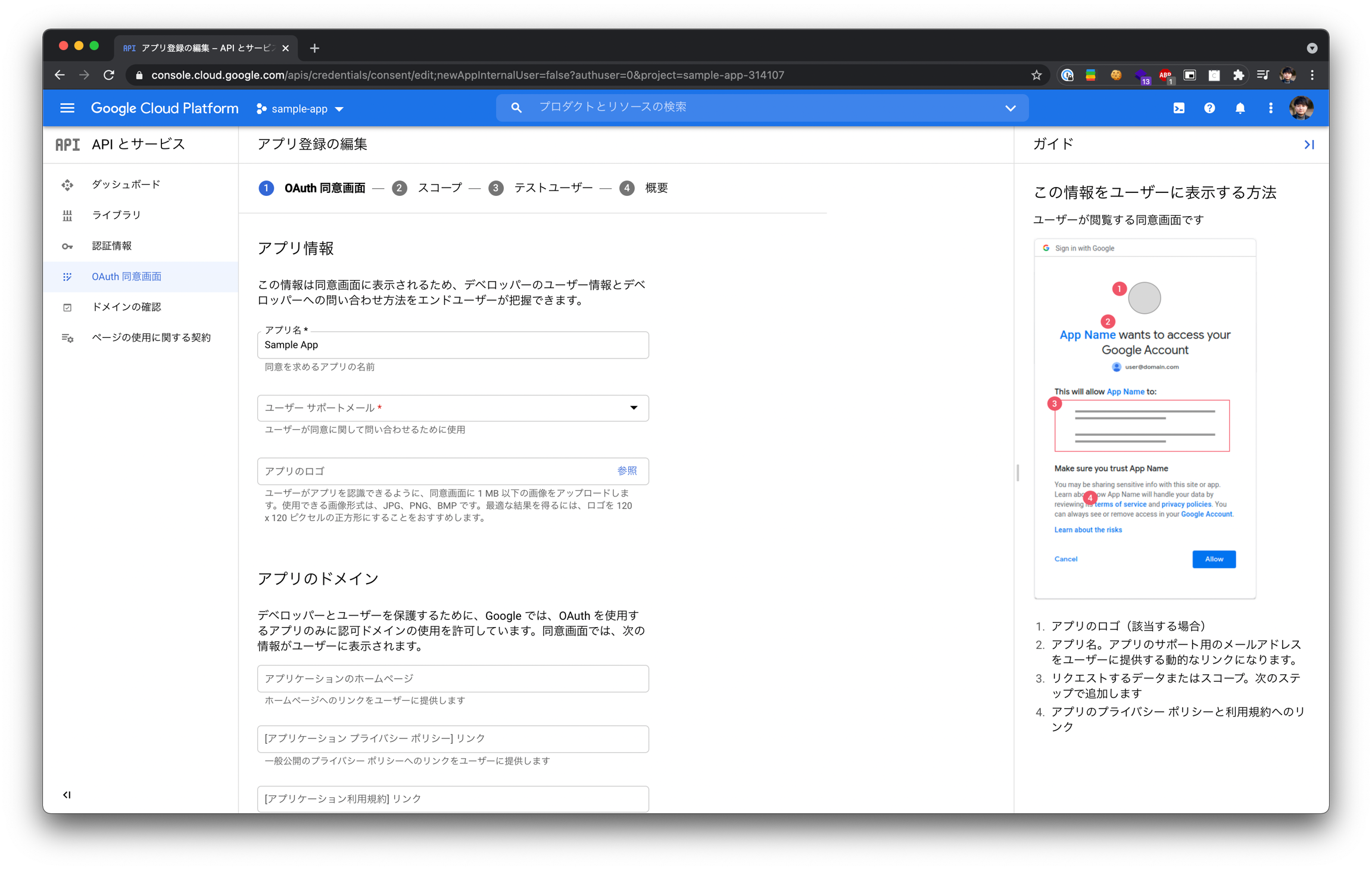This screenshot has width=1372, height=870.
Task: Activate Cloud Shell terminal icon
Action: pos(1178,108)
